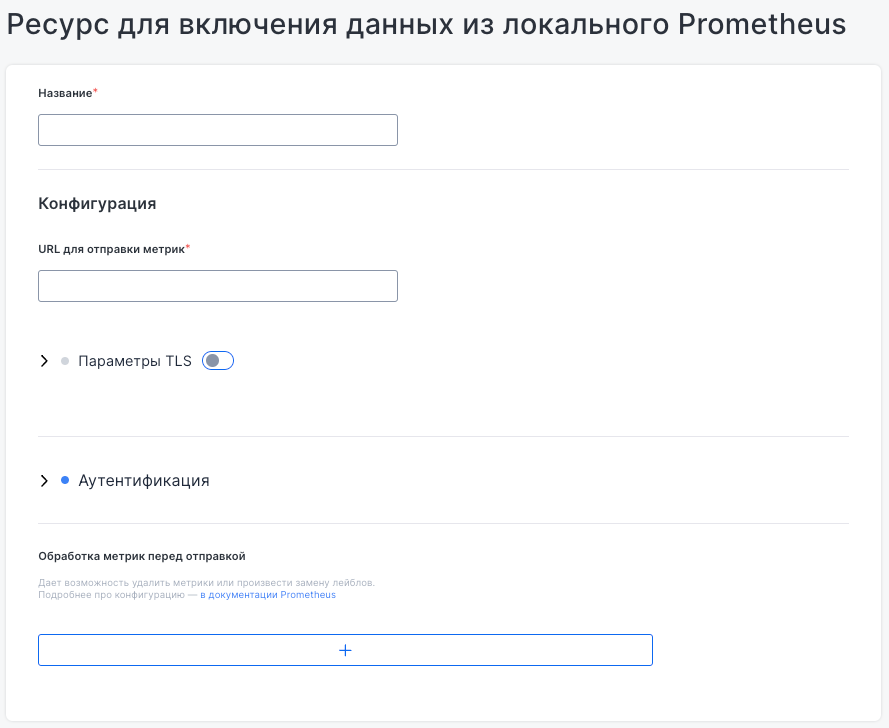Click the grey status dot beside Параметры TLS
This screenshot has height=728, width=889.
65,361
